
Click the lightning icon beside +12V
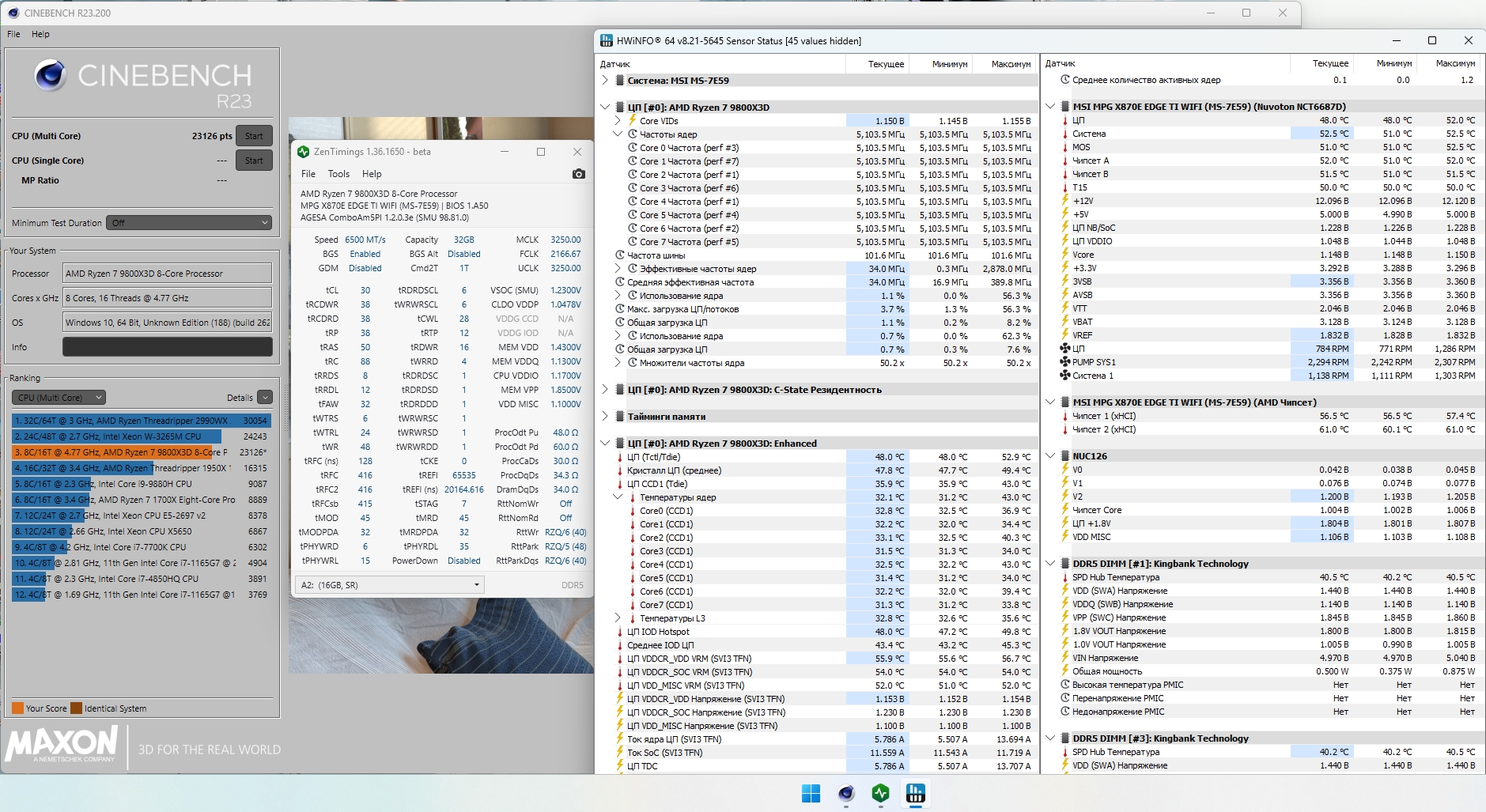coord(1065,201)
